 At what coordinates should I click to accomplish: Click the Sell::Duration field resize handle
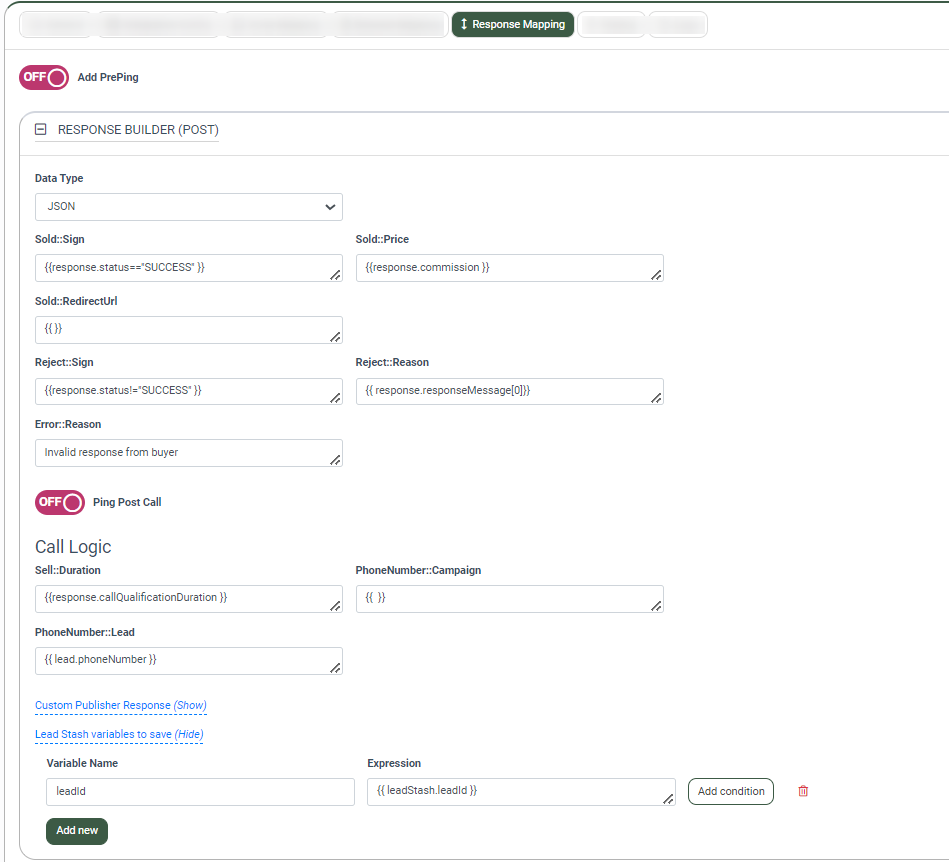(x=335, y=607)
